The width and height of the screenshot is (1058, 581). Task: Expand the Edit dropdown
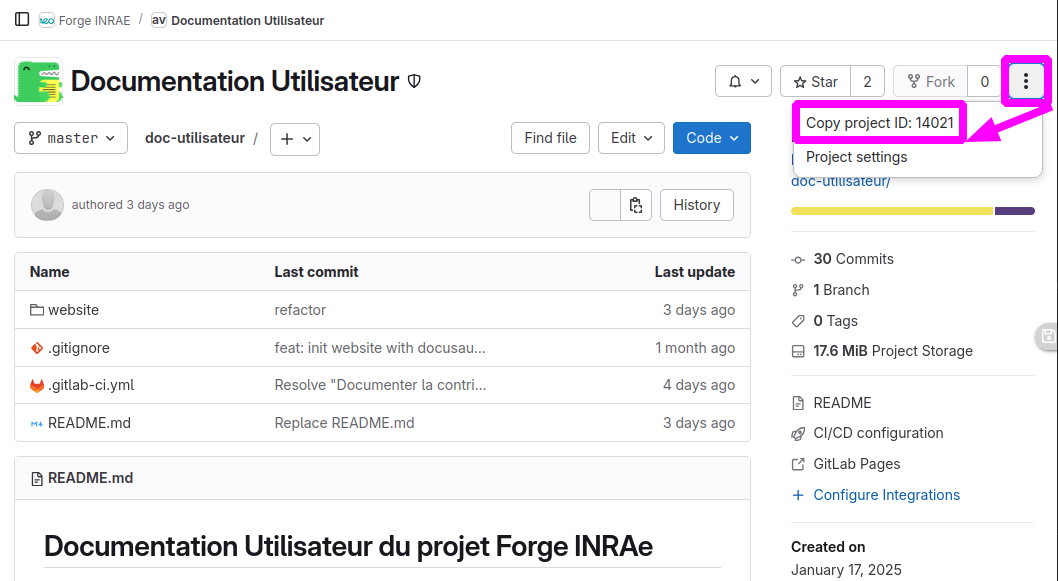pyautogui.click(x=631, y=138)
